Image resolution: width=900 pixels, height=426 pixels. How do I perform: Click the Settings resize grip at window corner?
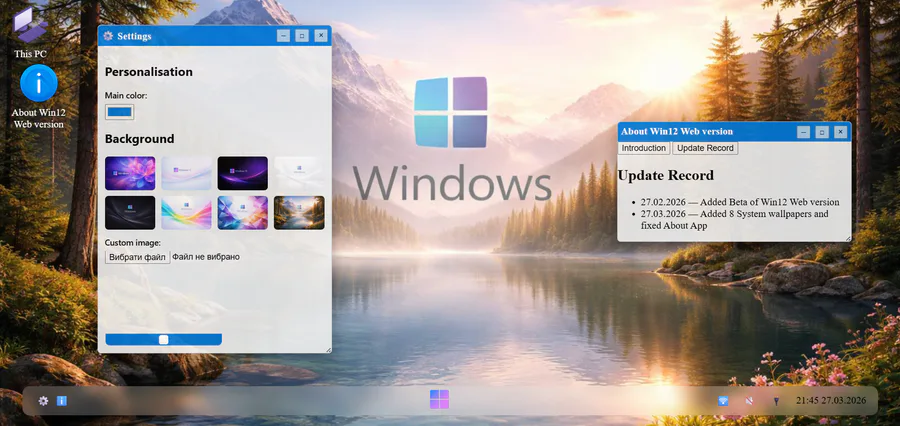[328, 349]
